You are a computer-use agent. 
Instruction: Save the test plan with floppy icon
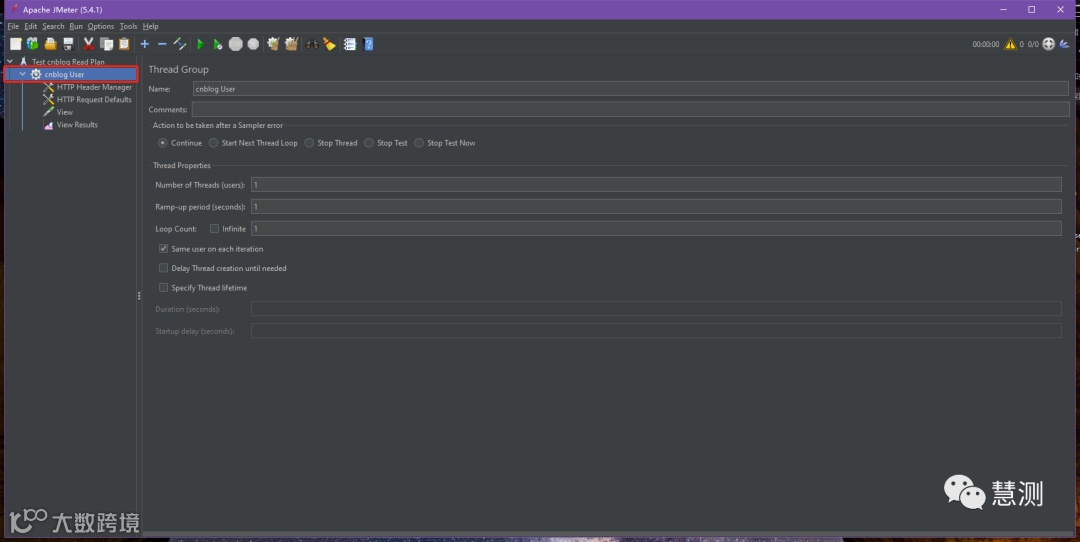click(x=68, y=44)
